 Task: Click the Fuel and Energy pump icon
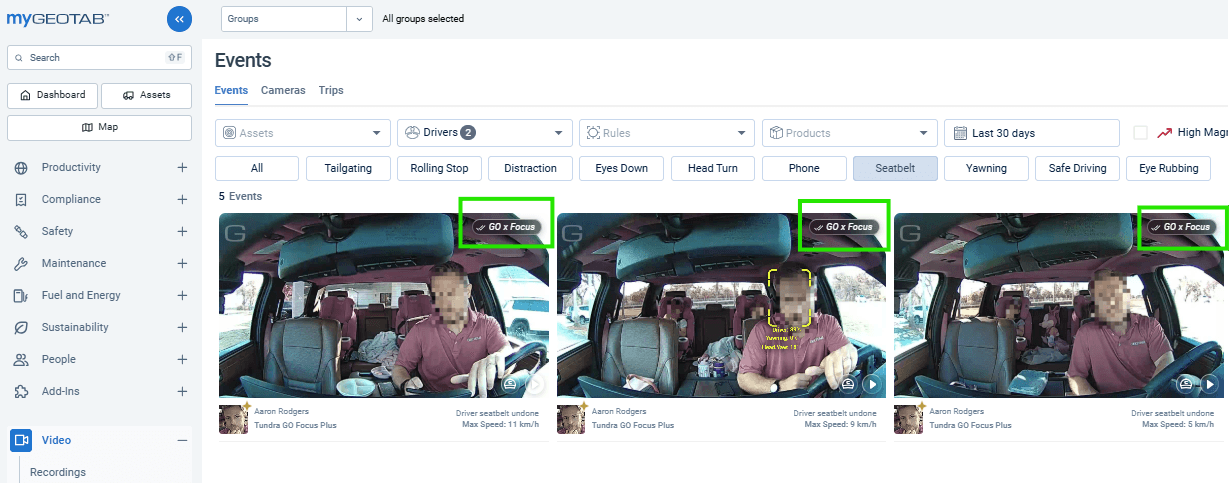tap(21, 296)
